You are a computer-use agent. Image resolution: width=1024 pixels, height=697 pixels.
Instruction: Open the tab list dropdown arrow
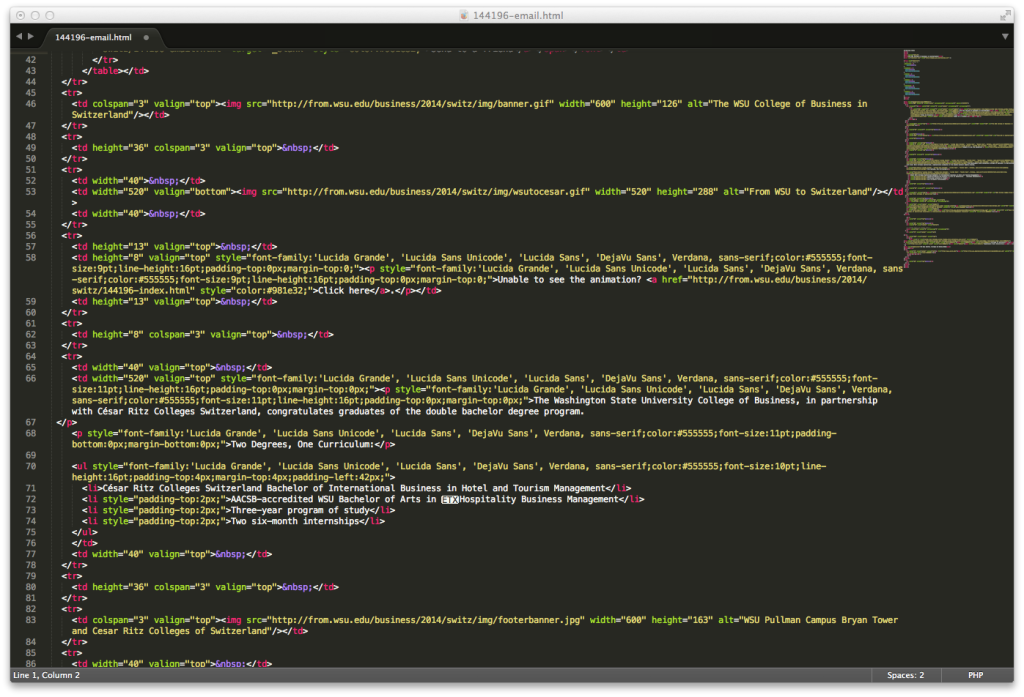click(x=1005, y=37)
